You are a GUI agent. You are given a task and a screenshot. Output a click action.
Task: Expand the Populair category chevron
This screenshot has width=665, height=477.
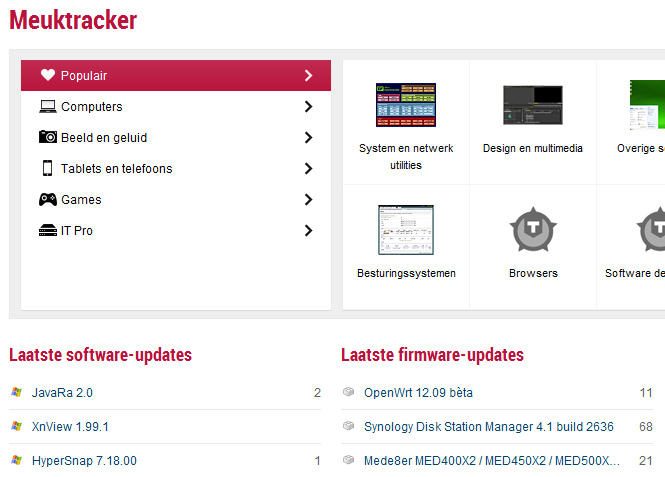(x=309, y=75)
